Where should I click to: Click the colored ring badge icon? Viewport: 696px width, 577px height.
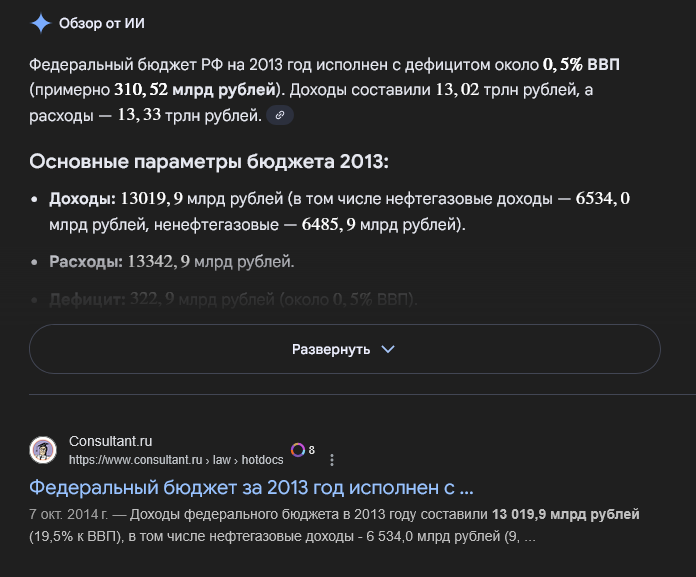(297, 450)
